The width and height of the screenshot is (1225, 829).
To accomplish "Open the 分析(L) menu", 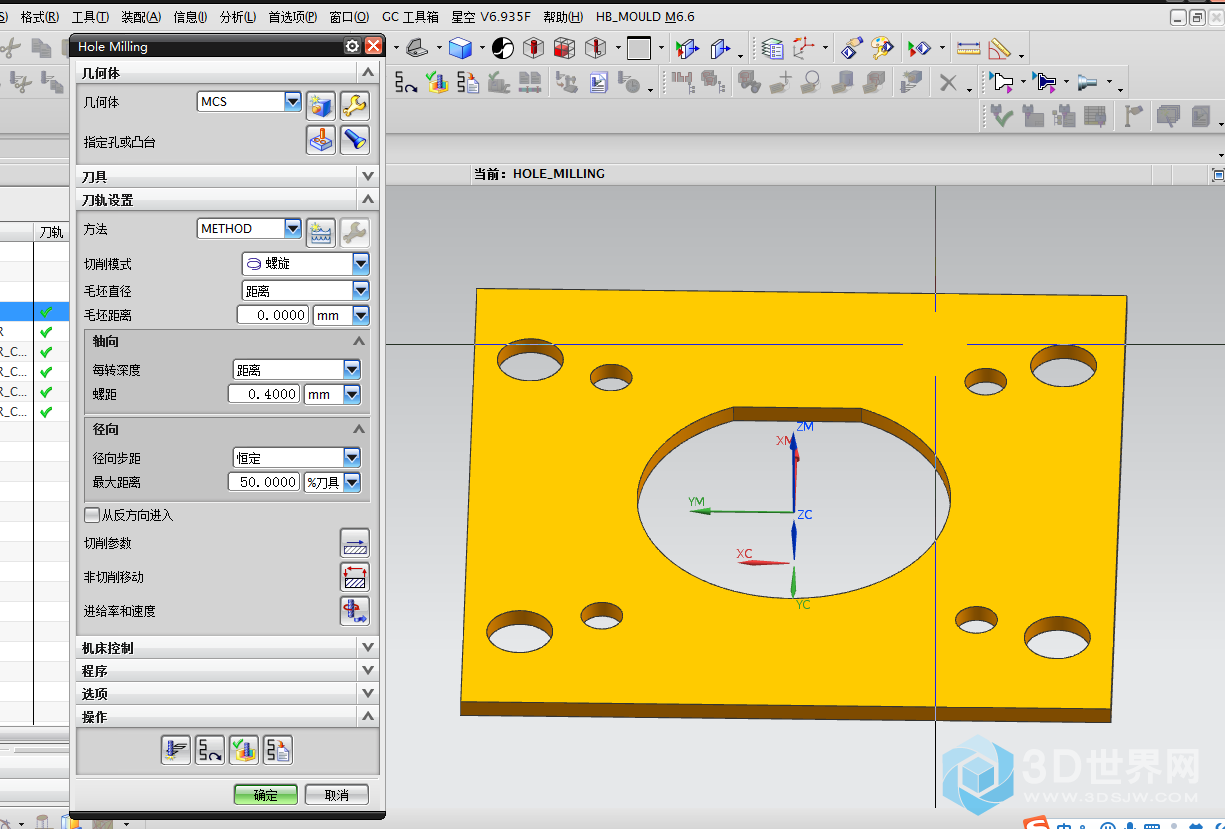I will click(237, 17).
